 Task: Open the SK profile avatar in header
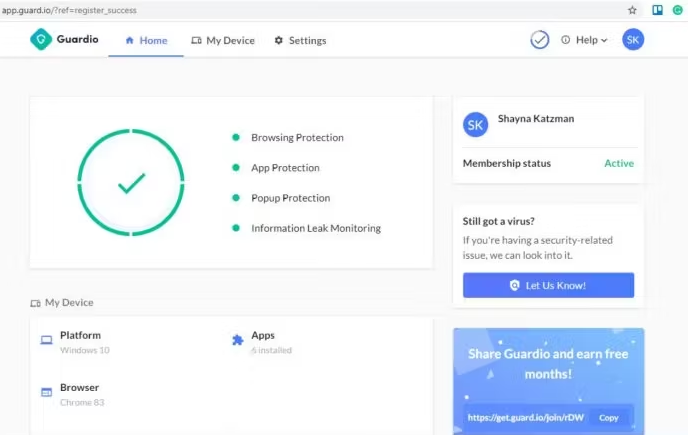coord(633,40)
